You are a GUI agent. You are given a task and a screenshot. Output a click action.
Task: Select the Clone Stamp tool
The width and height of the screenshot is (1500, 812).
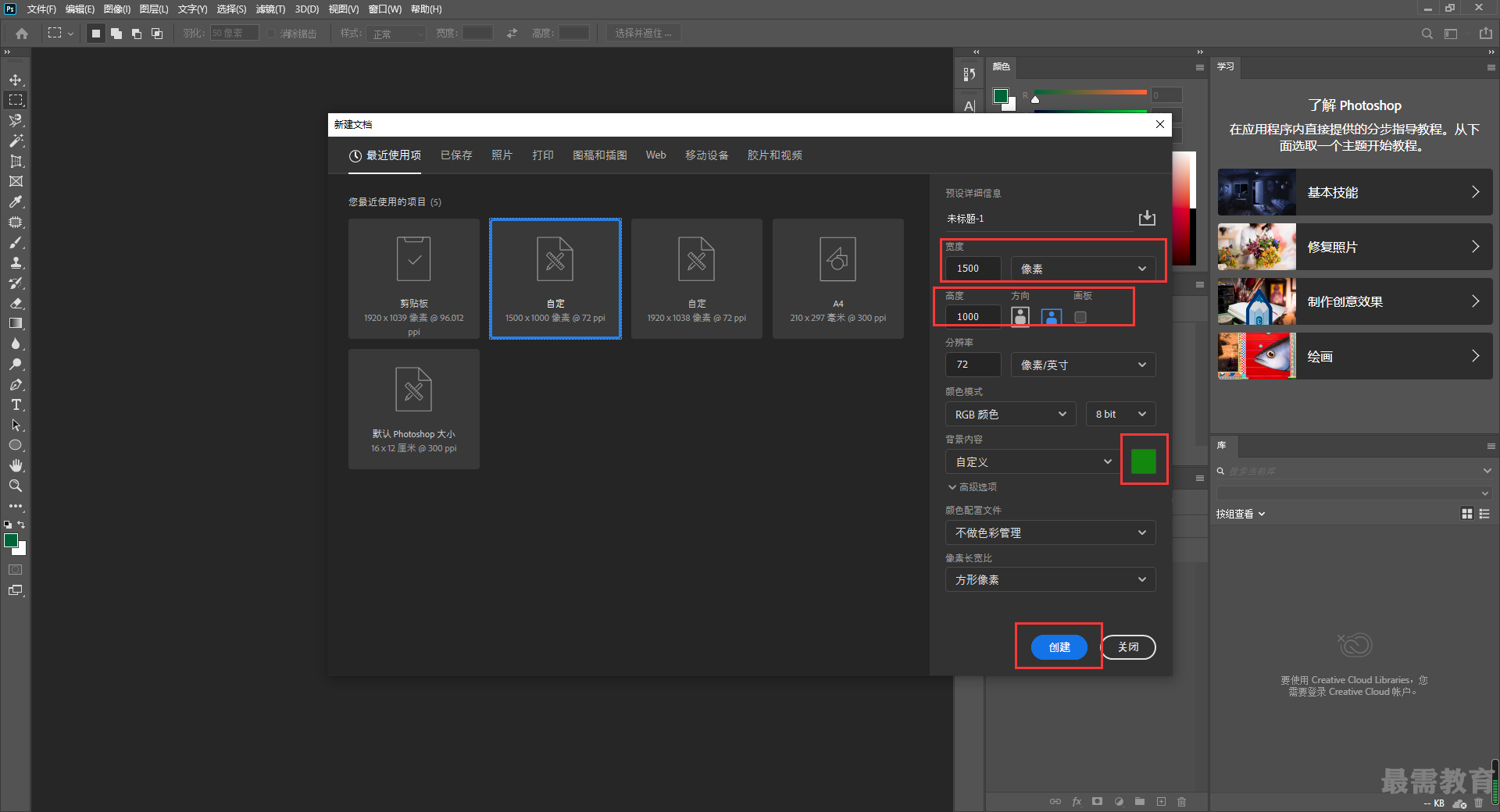pos(16,262)
